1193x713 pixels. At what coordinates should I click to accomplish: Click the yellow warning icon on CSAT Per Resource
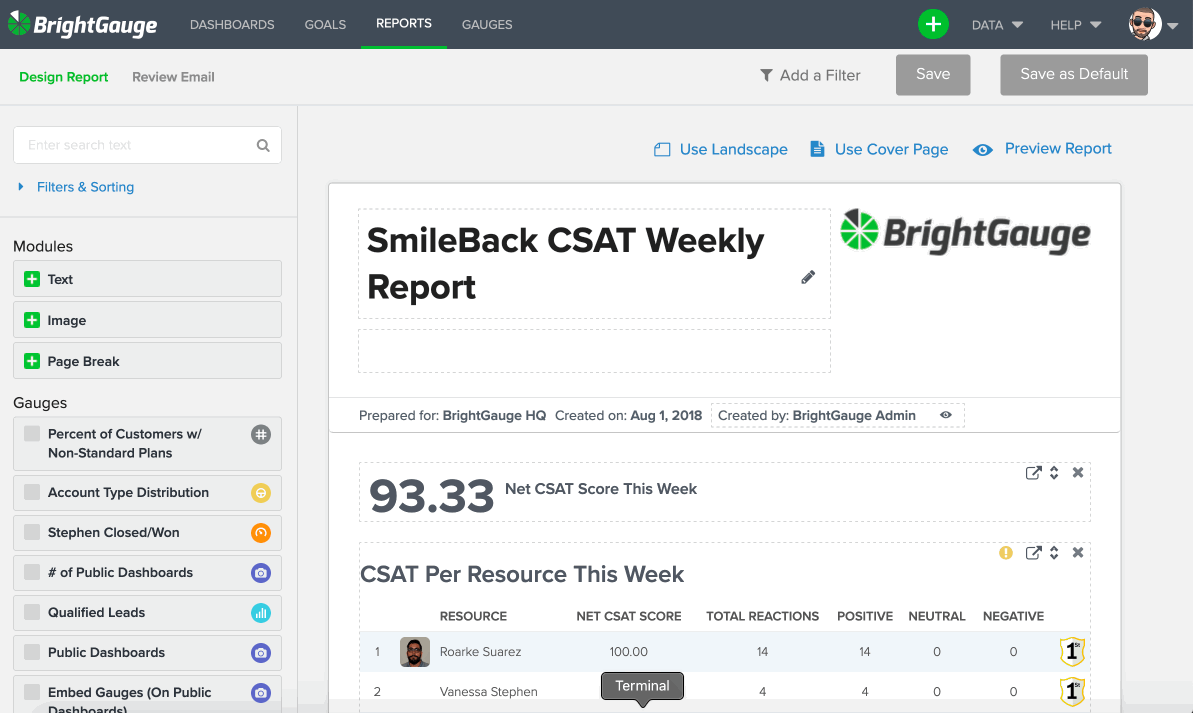1006,552
